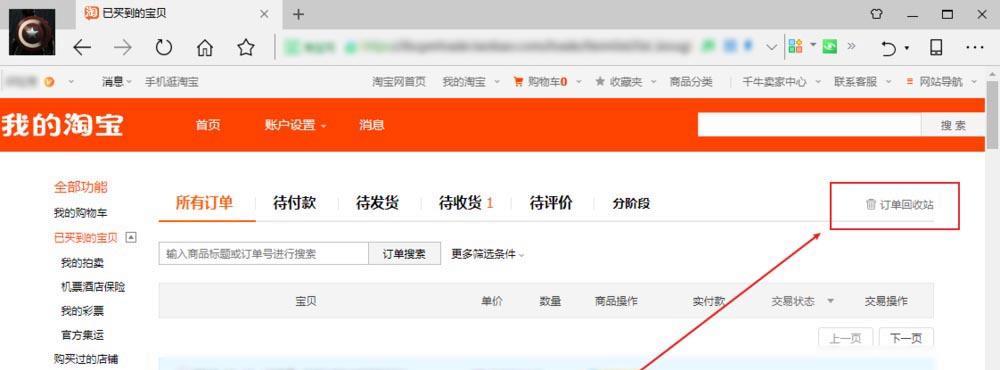Open dropdown next to undo arrow
This screenshot has width=1000, height=370.
click(x=906, y=48)
